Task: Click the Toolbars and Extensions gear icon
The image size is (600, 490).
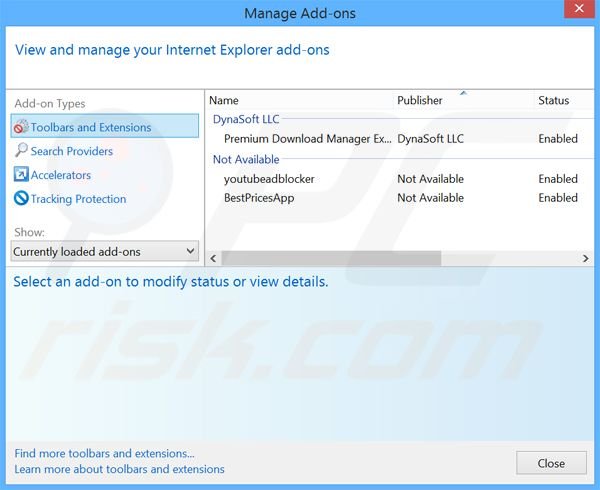Action: [x=21, y=127]
